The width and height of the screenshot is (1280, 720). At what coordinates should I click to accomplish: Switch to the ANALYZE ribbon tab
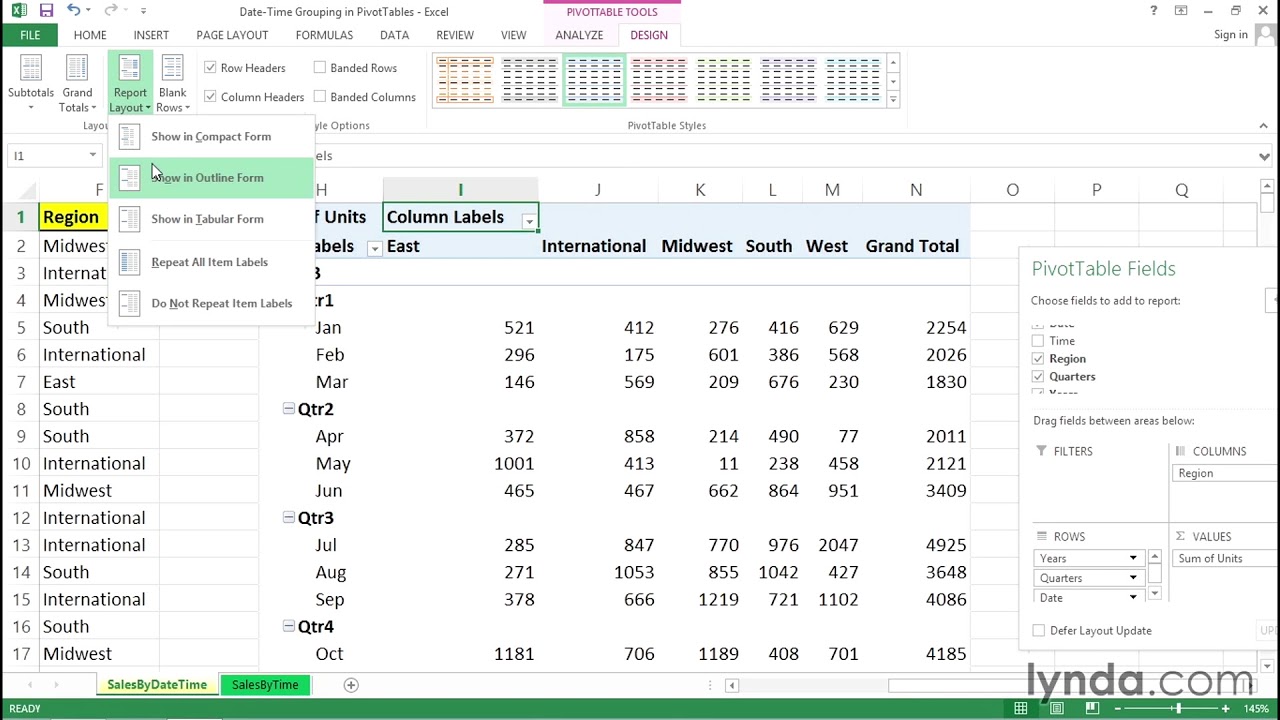pos(579,35)
